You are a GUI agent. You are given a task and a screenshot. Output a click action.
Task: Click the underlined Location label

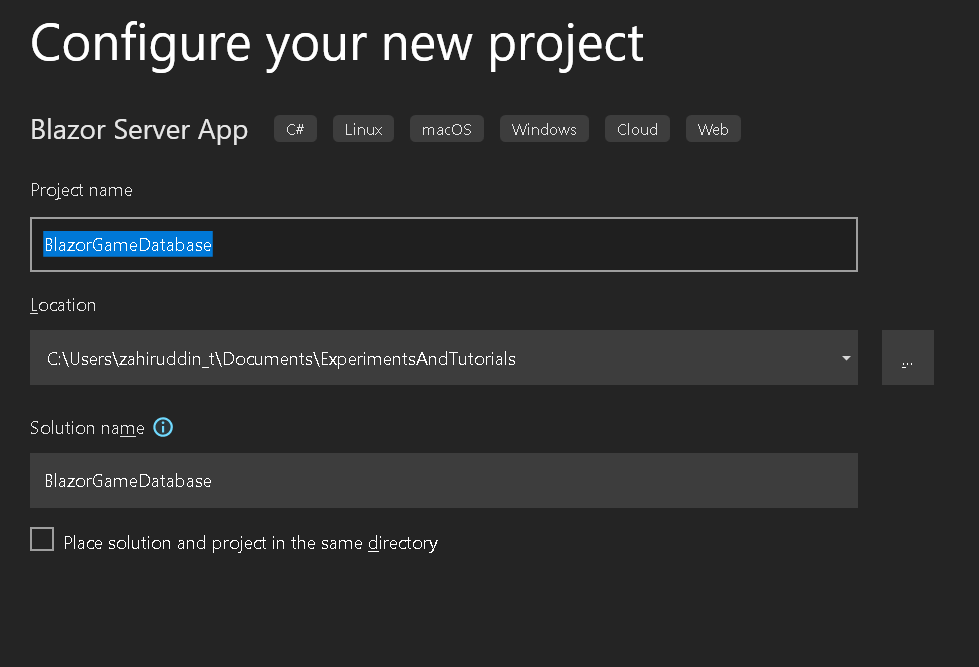coord(63,305)
